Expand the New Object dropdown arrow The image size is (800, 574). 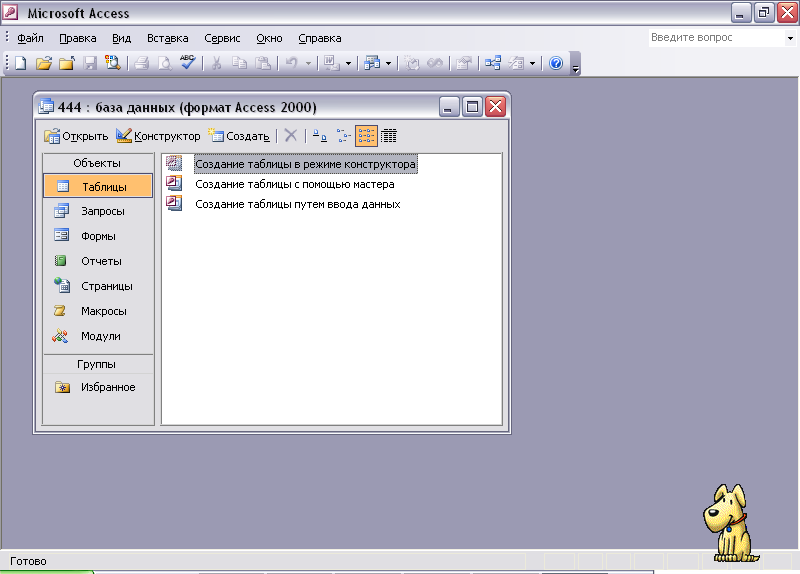(x=532, y=64)
